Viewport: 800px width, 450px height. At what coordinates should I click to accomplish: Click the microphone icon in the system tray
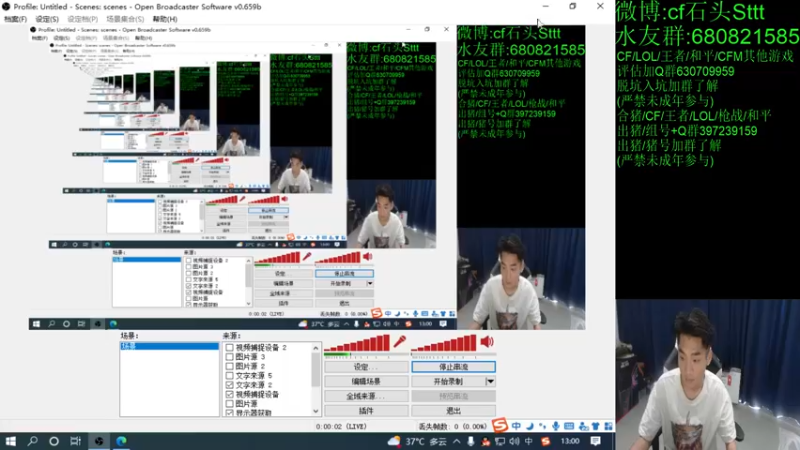pyautogui.click(x=470, y=441)
